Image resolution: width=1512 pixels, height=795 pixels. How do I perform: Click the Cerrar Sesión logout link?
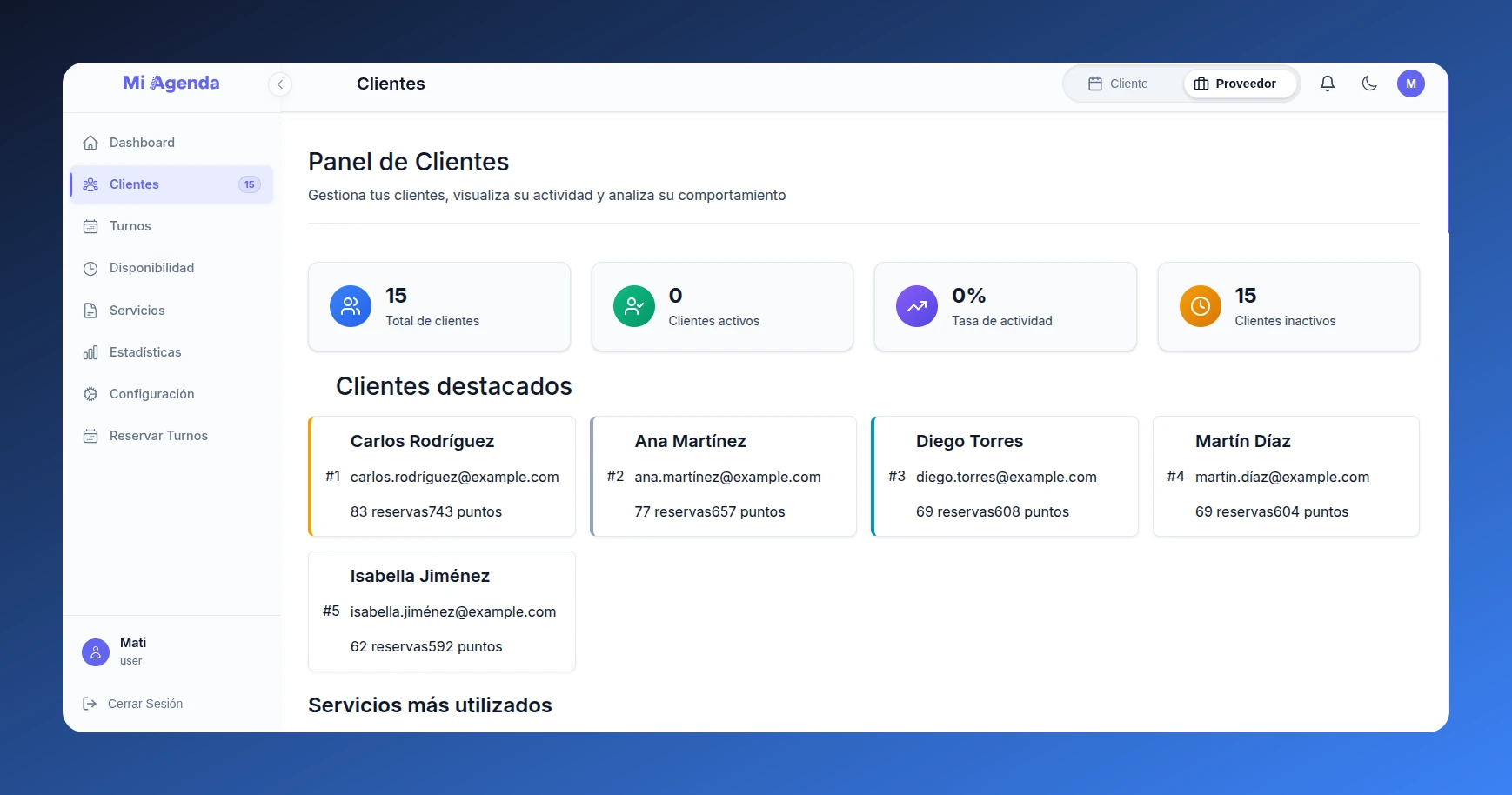(x=132, y=704)
